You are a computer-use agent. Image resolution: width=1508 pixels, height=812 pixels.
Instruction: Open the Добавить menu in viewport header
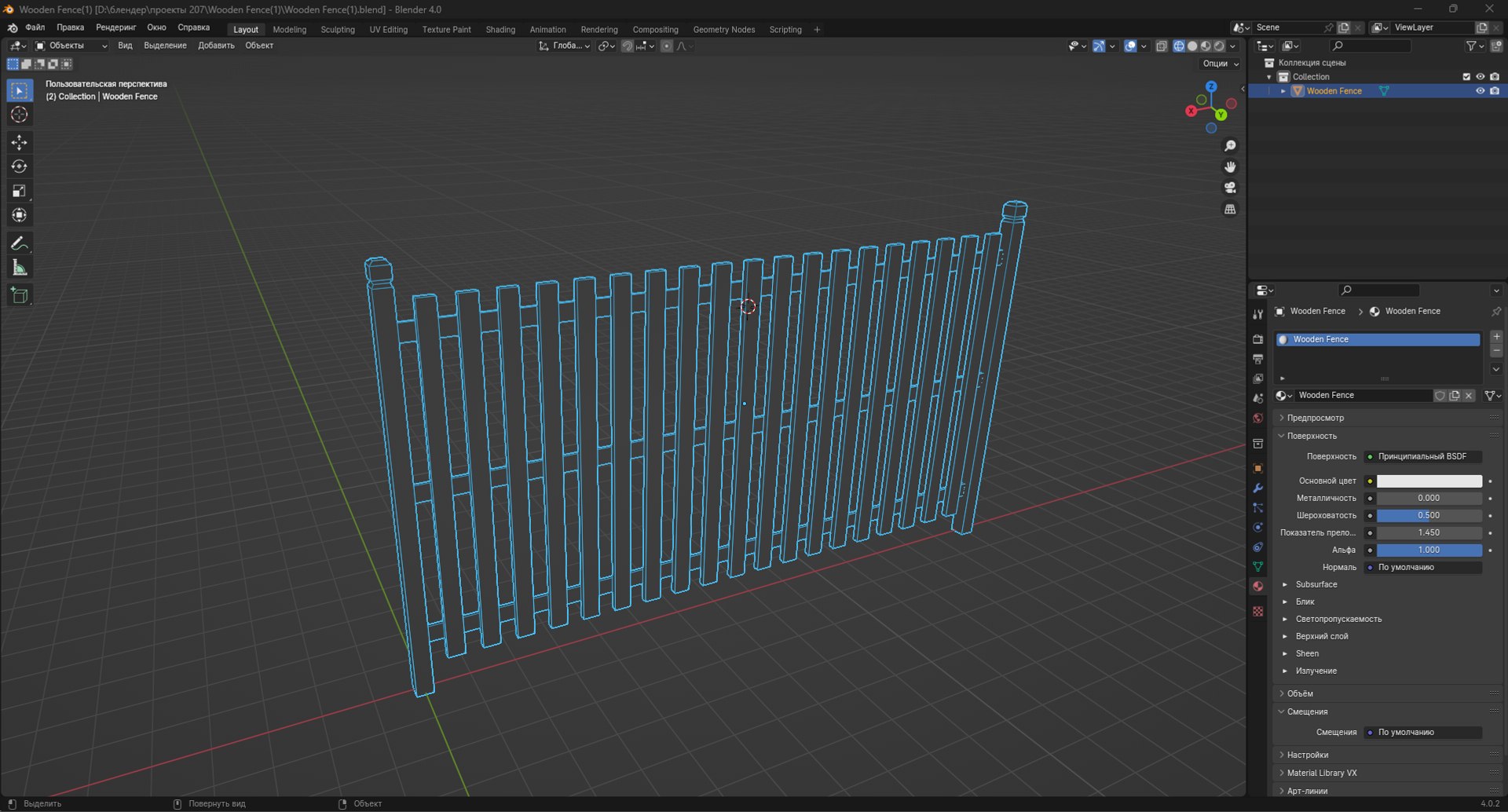pos(216,46)
